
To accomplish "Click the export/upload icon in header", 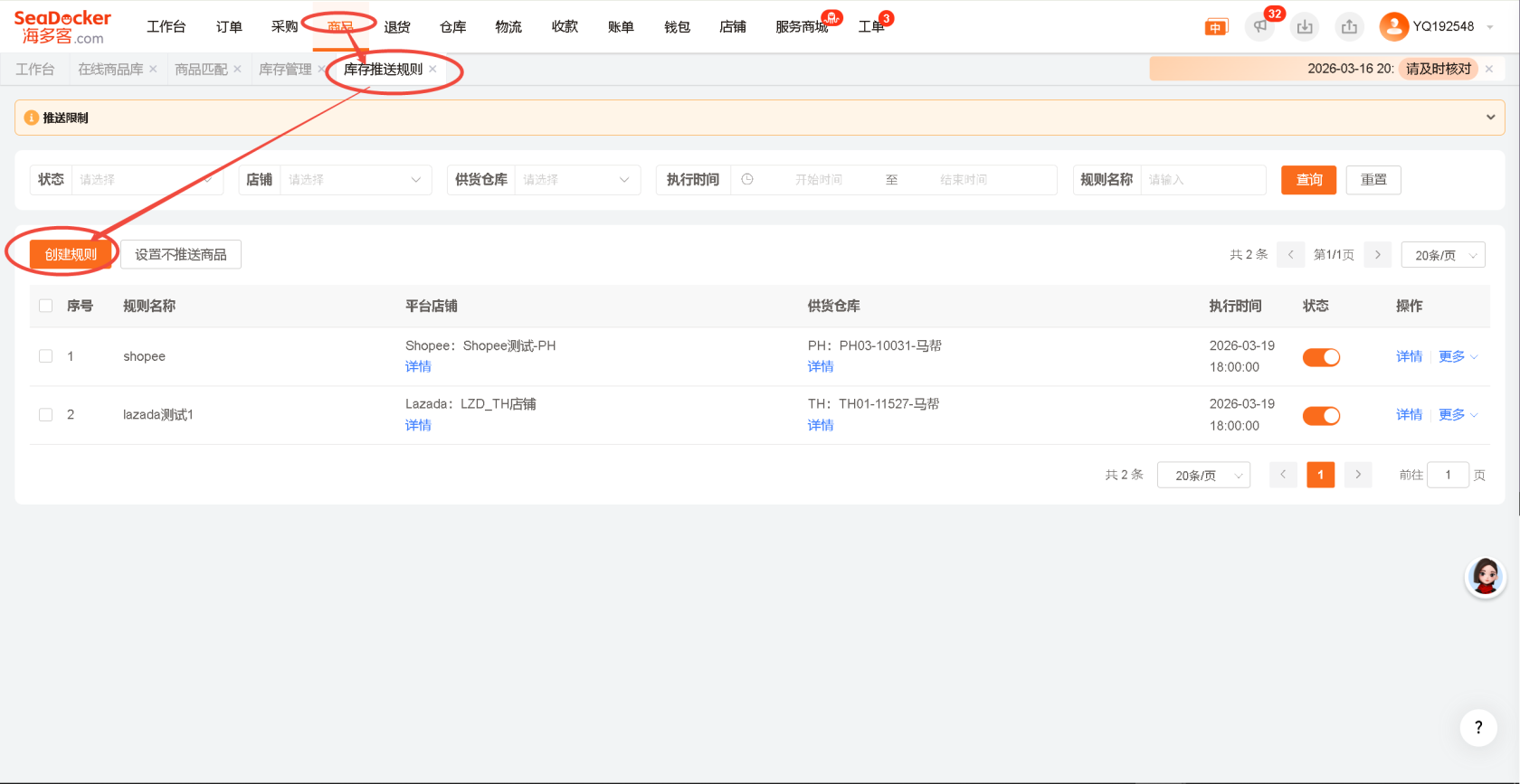I will tap(1349, 27).
